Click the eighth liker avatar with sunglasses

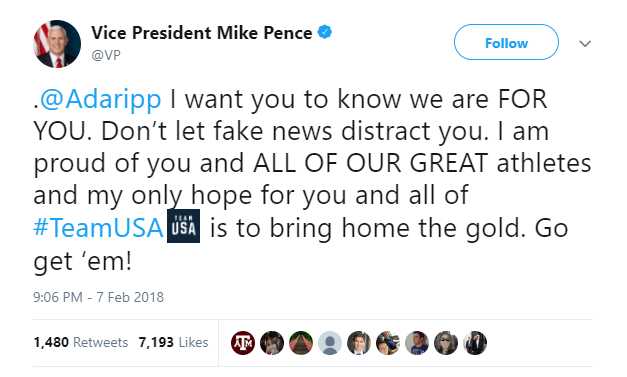tap(446, 343)
